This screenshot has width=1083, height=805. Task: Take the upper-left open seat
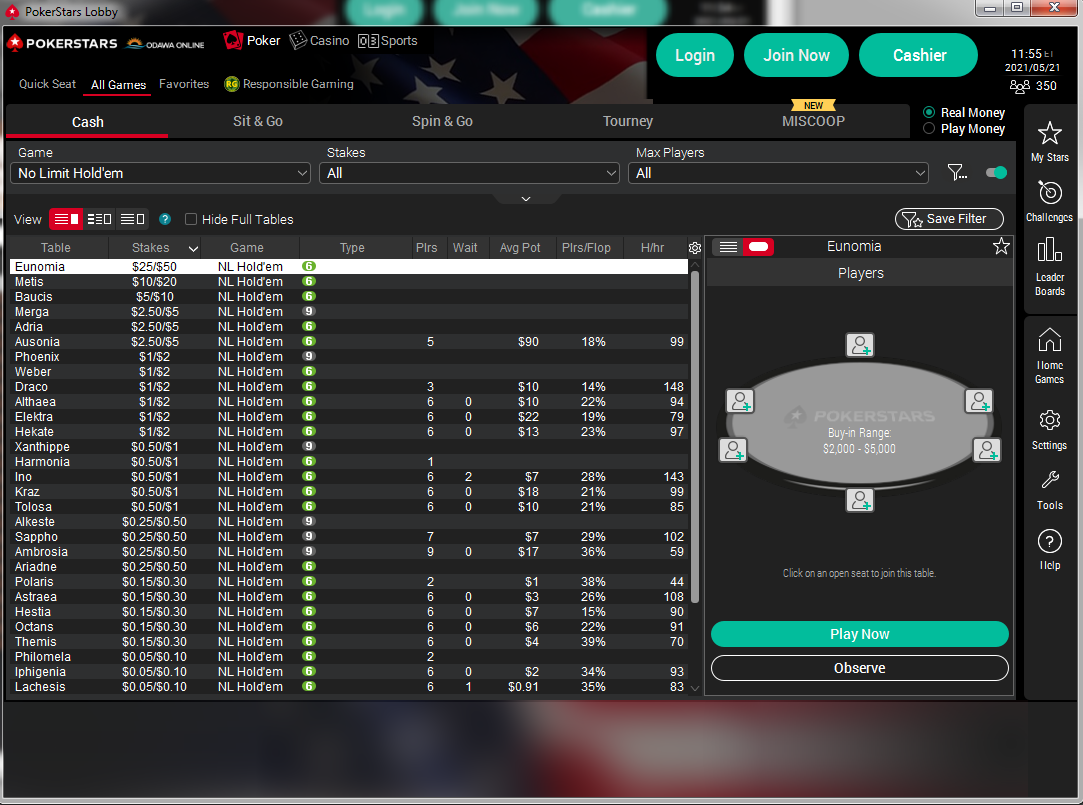(740, 400)
